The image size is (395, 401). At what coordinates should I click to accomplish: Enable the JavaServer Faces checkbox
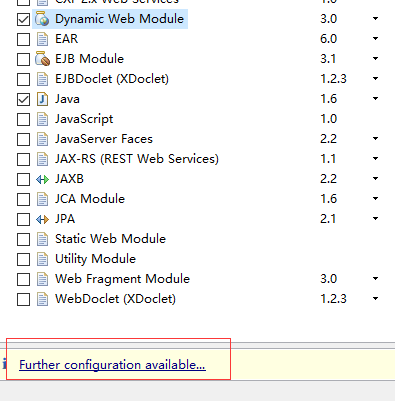click(23, 139)
